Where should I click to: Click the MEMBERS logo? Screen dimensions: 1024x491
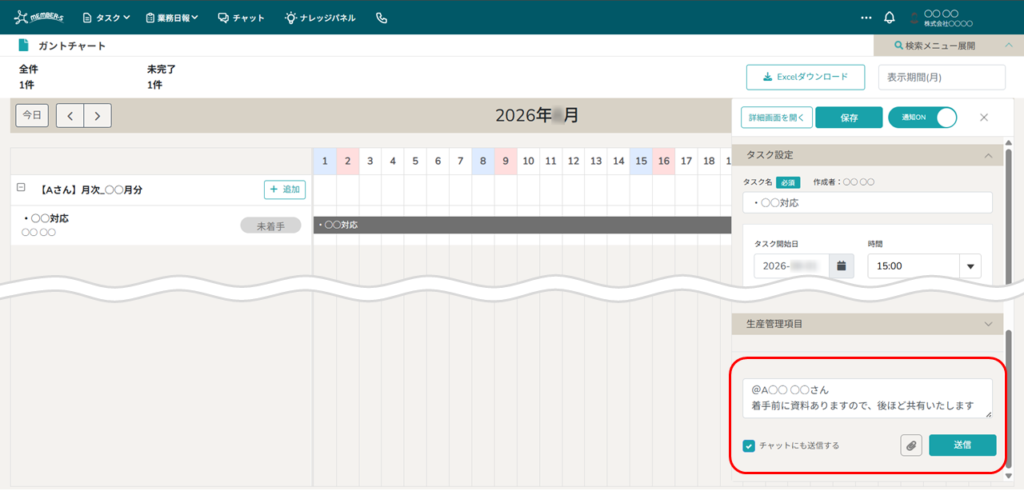tap(39, 18)
